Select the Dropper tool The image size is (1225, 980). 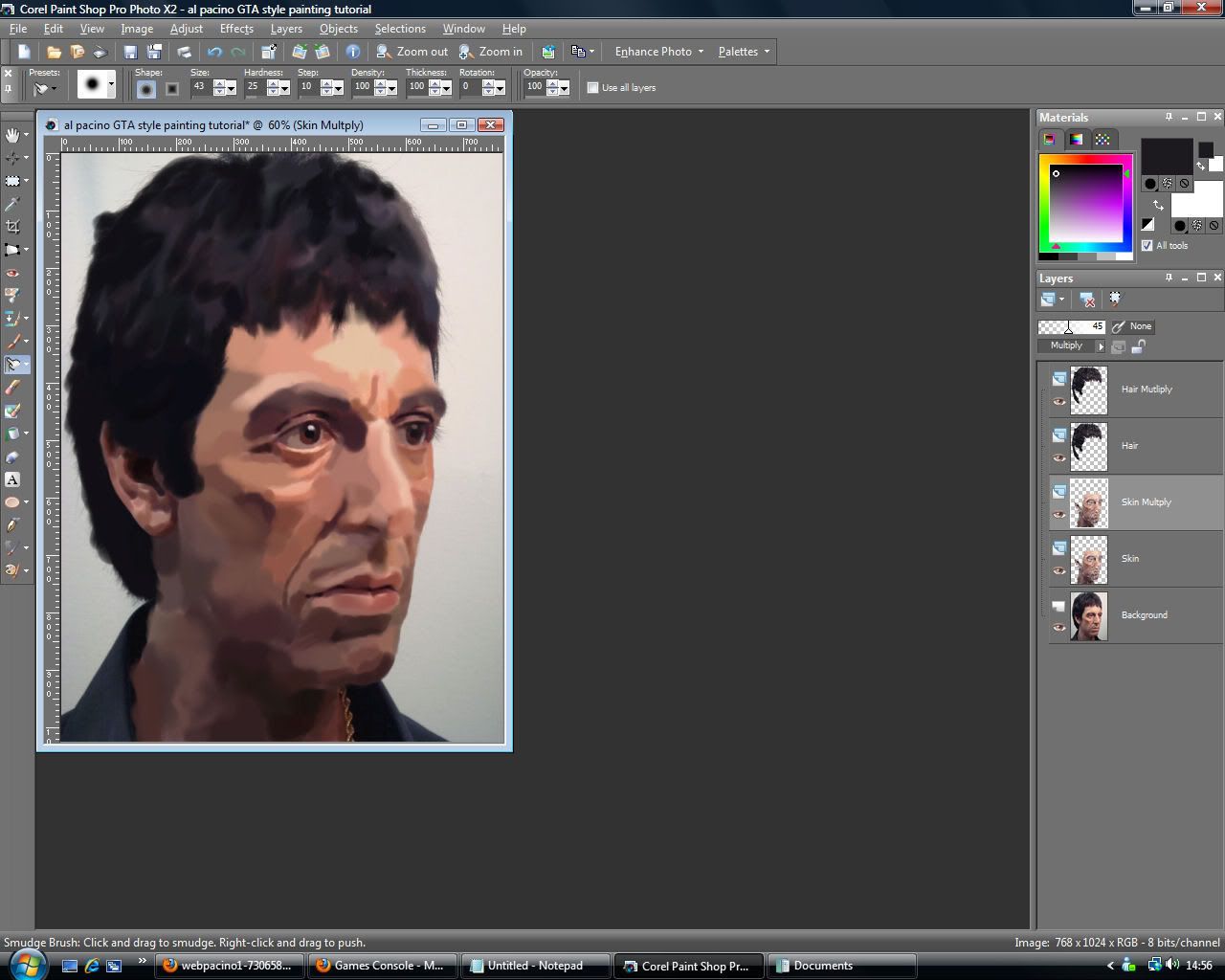(x=12, y=204)
